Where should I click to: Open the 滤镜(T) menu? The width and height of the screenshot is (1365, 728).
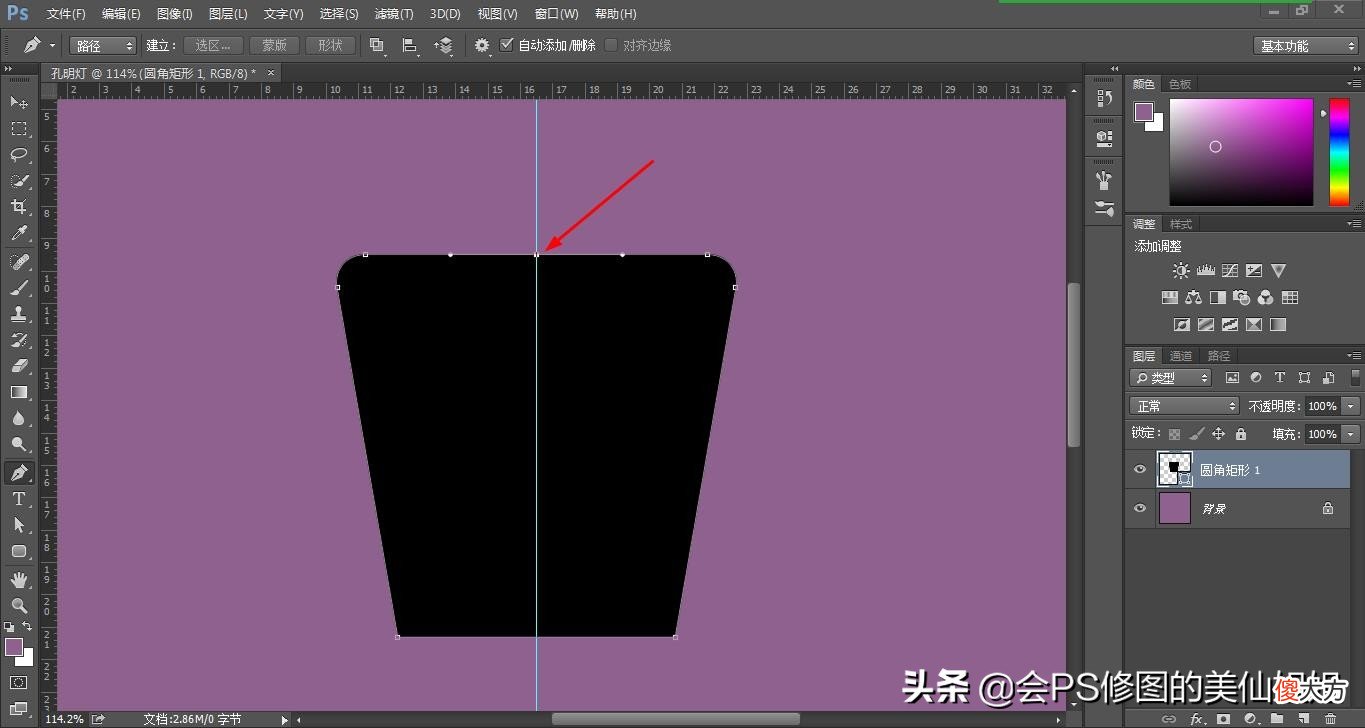(394, 14)
